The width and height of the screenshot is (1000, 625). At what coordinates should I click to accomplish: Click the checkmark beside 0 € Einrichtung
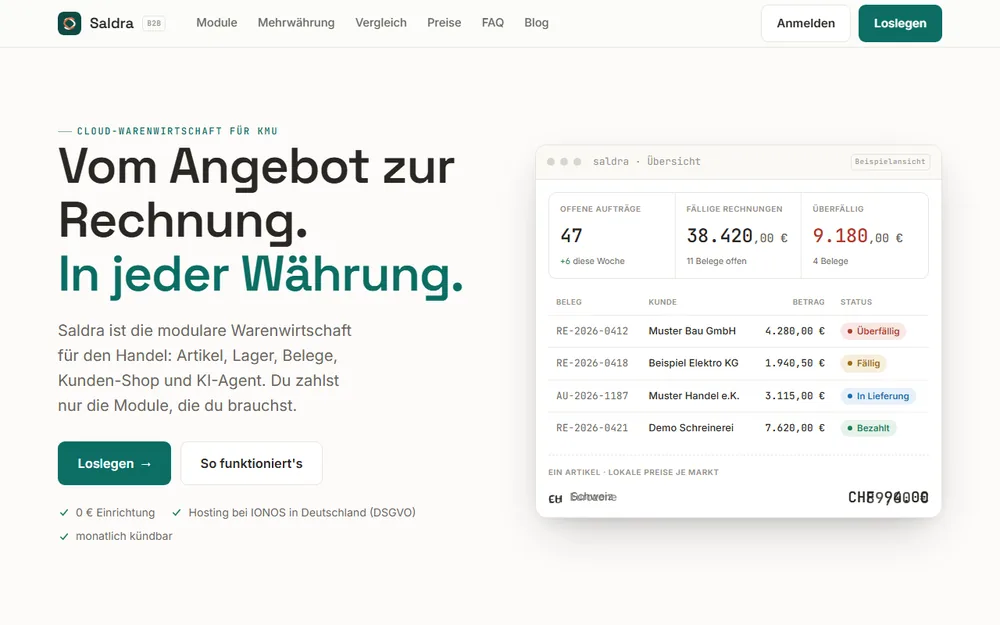(x=64, y=513)
